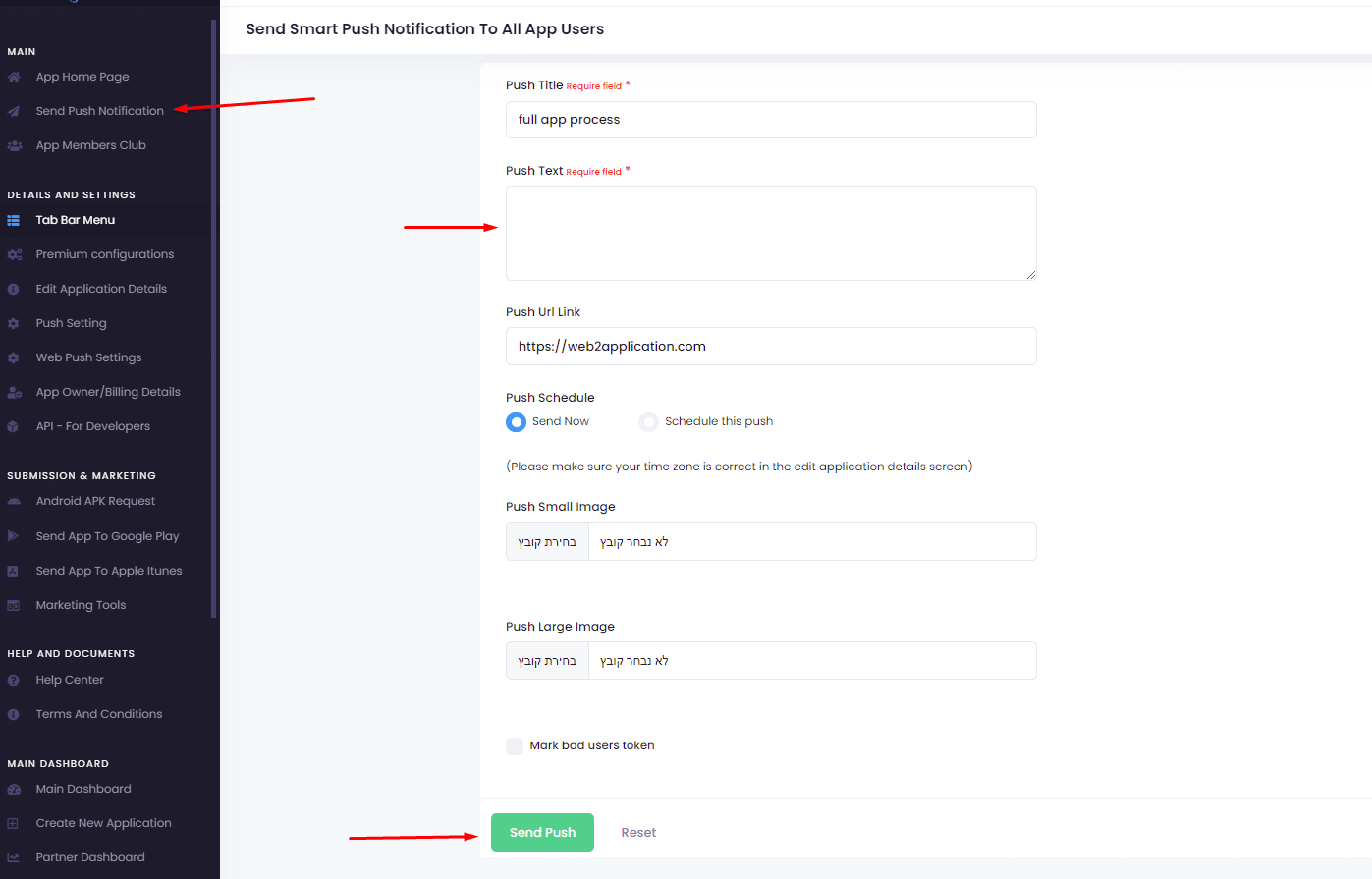Enable Mark bad users token
This screenshot has height=879, width=1372.
pos(515,745)
